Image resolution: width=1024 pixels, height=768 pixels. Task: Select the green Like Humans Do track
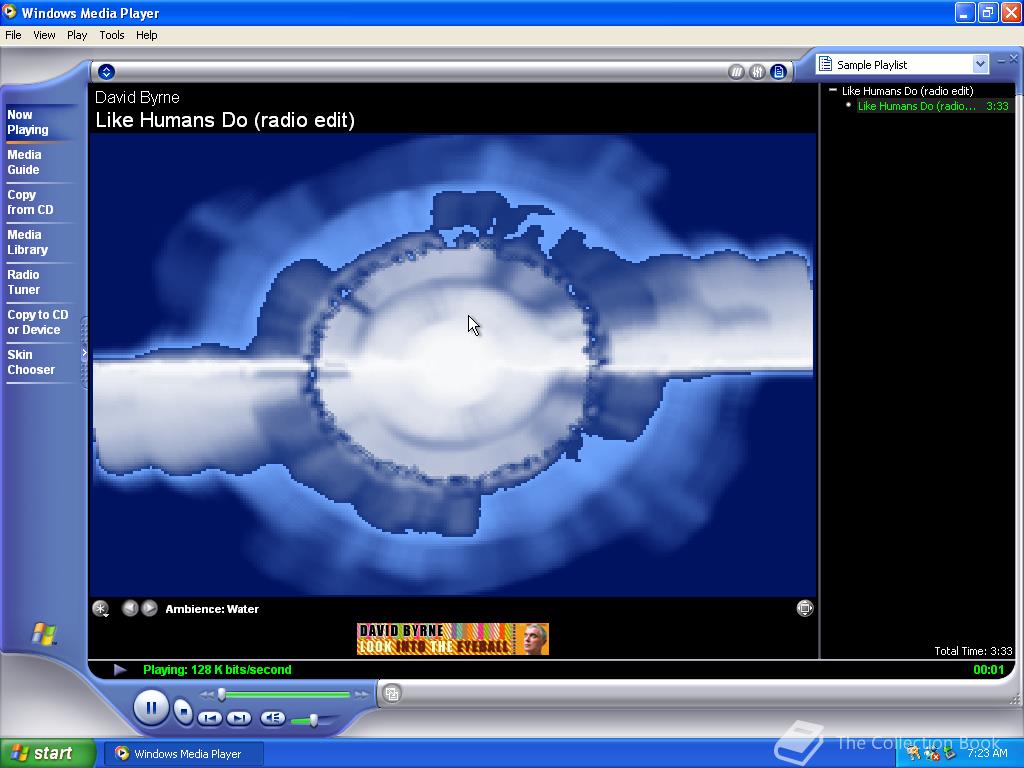point(933,106)
